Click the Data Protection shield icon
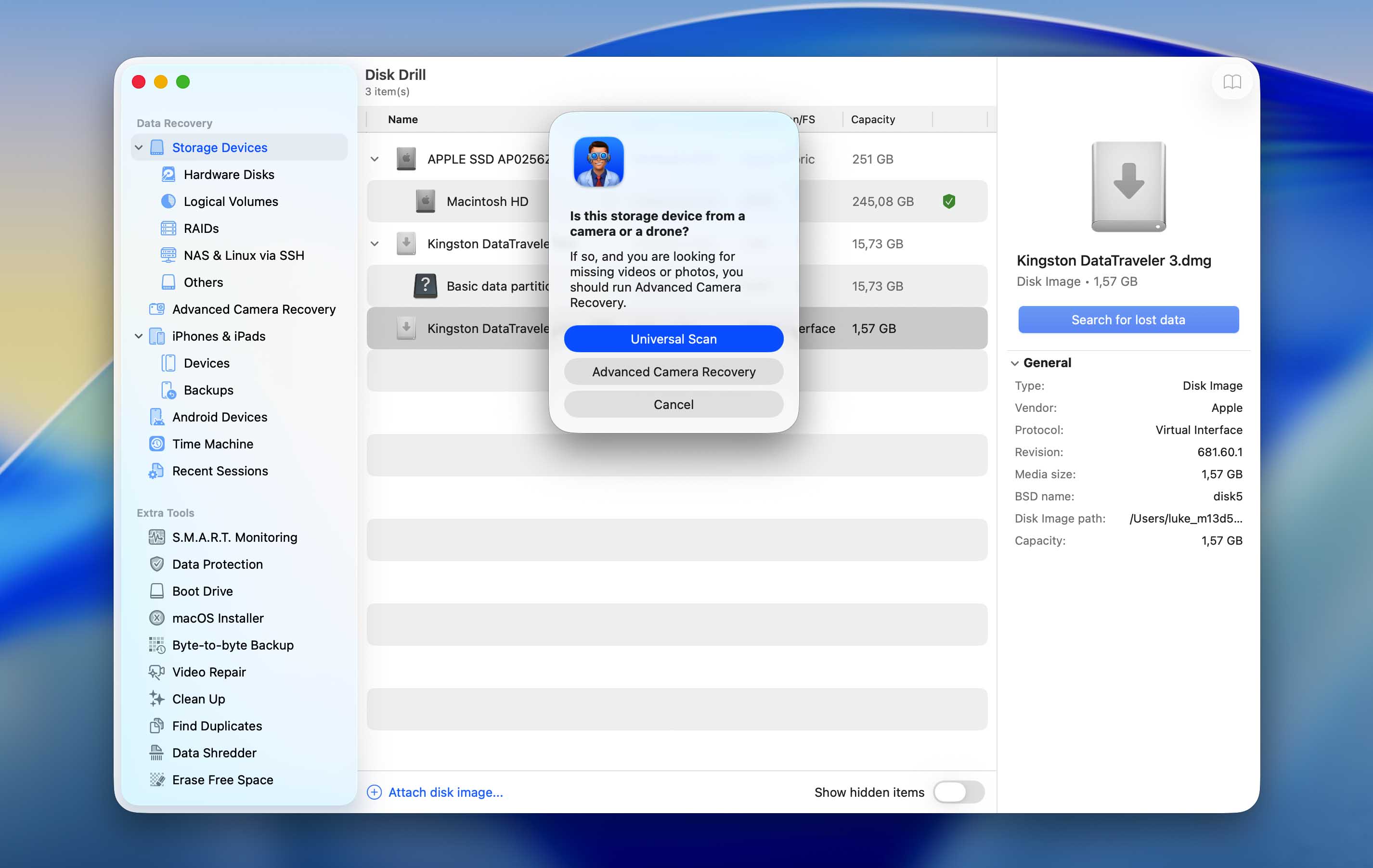The height and width of the screenshot is (868, 1373). coord(157,564)
